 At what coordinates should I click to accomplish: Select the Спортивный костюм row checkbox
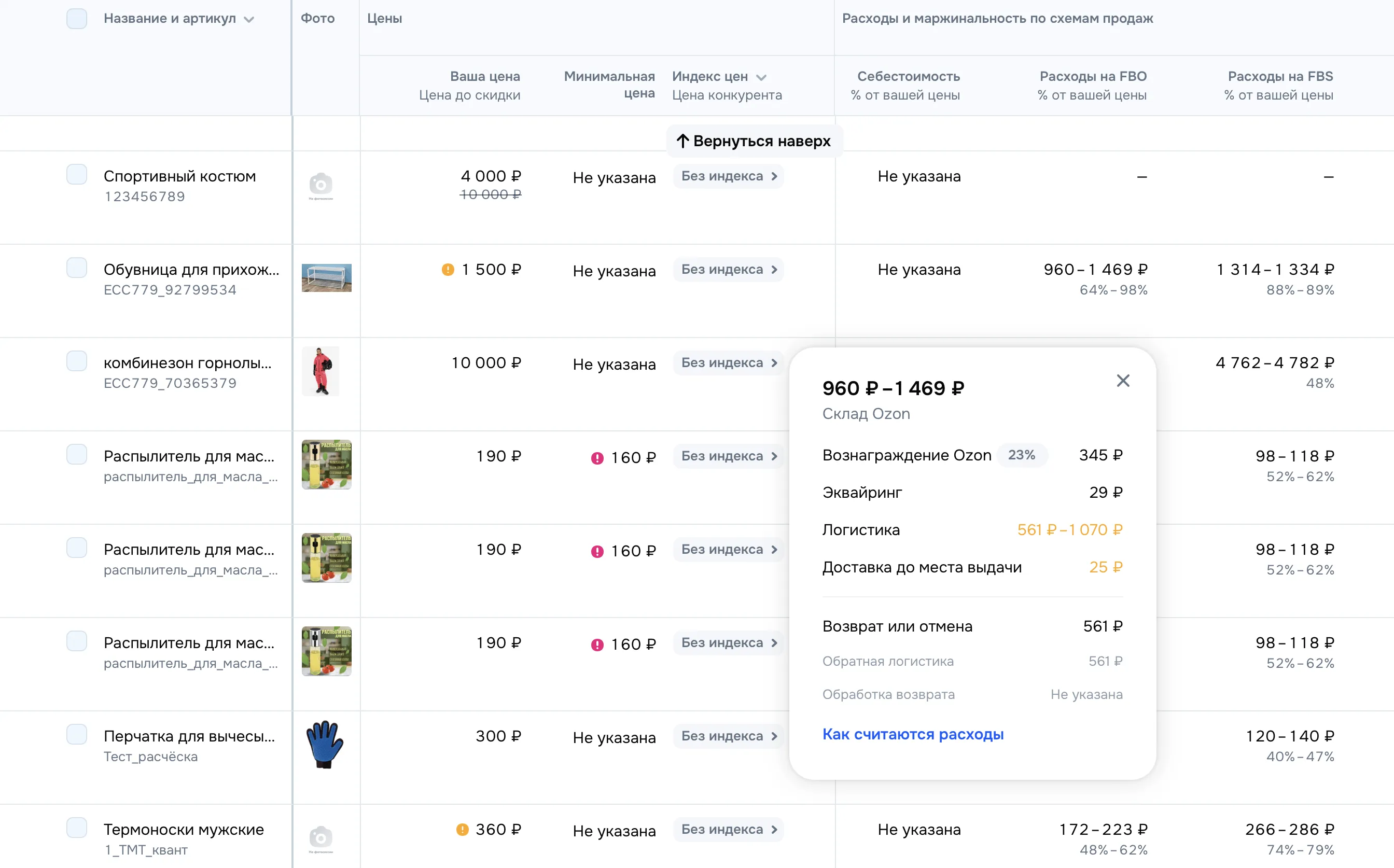pos(77,175)
